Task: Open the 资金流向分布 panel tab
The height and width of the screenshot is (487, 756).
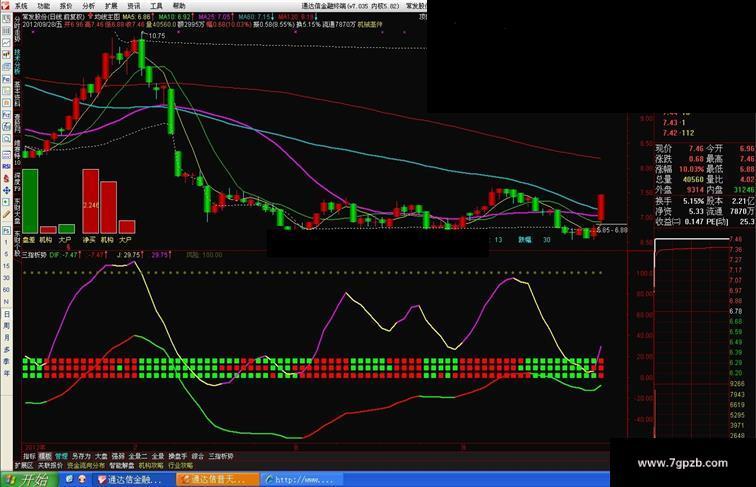Action: (x=86, y=466)
